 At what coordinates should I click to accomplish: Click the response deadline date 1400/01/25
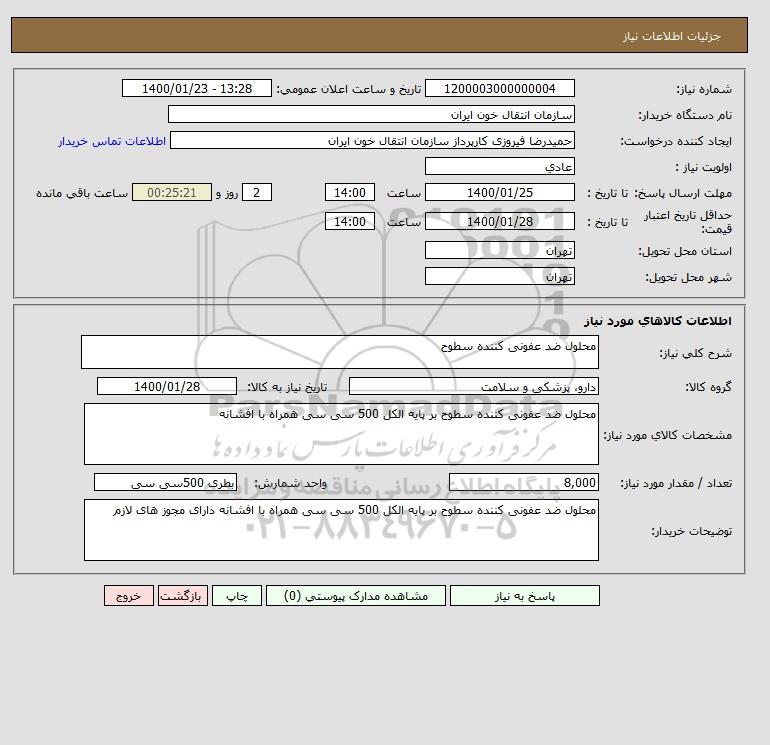click(499, 193)
